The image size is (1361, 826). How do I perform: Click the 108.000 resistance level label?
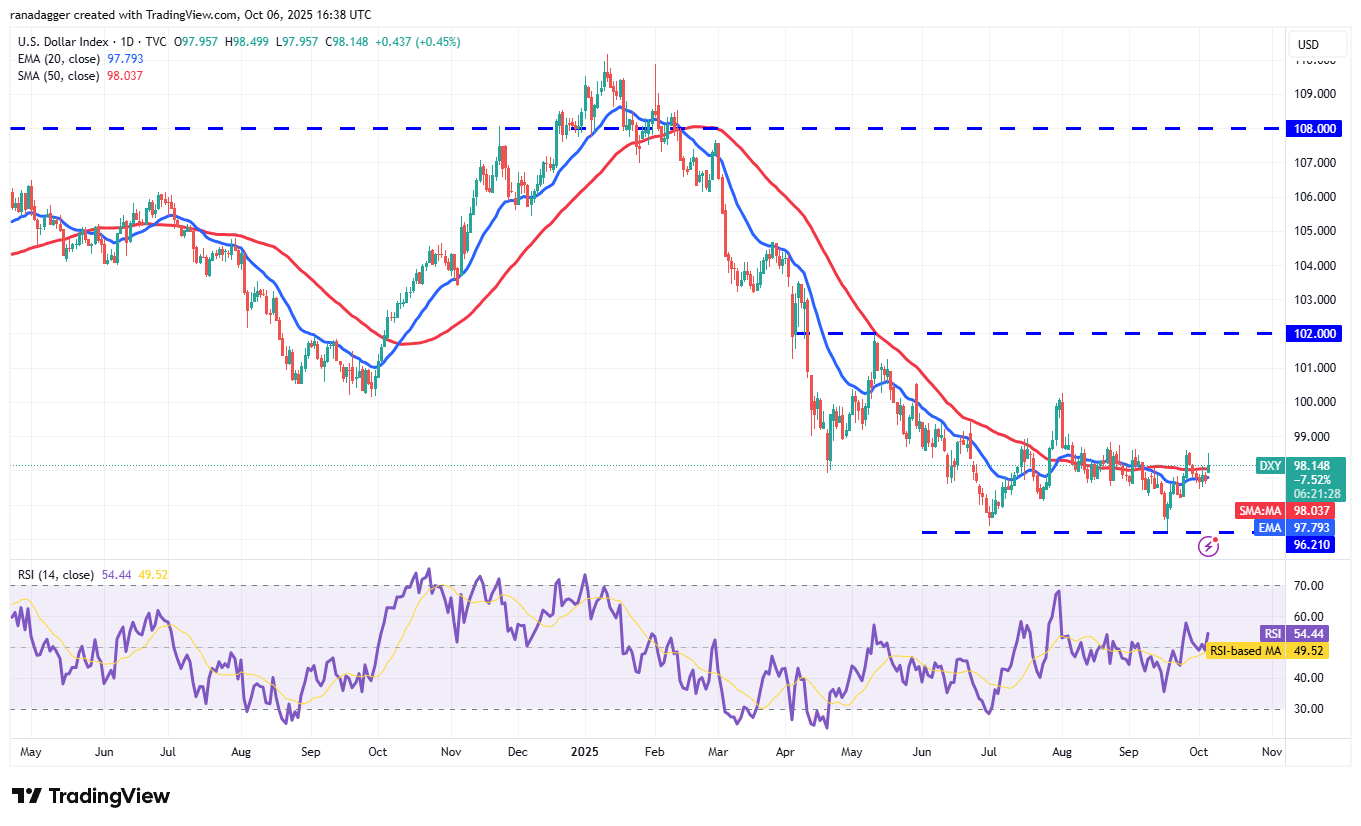click(x=1313, y=128)
